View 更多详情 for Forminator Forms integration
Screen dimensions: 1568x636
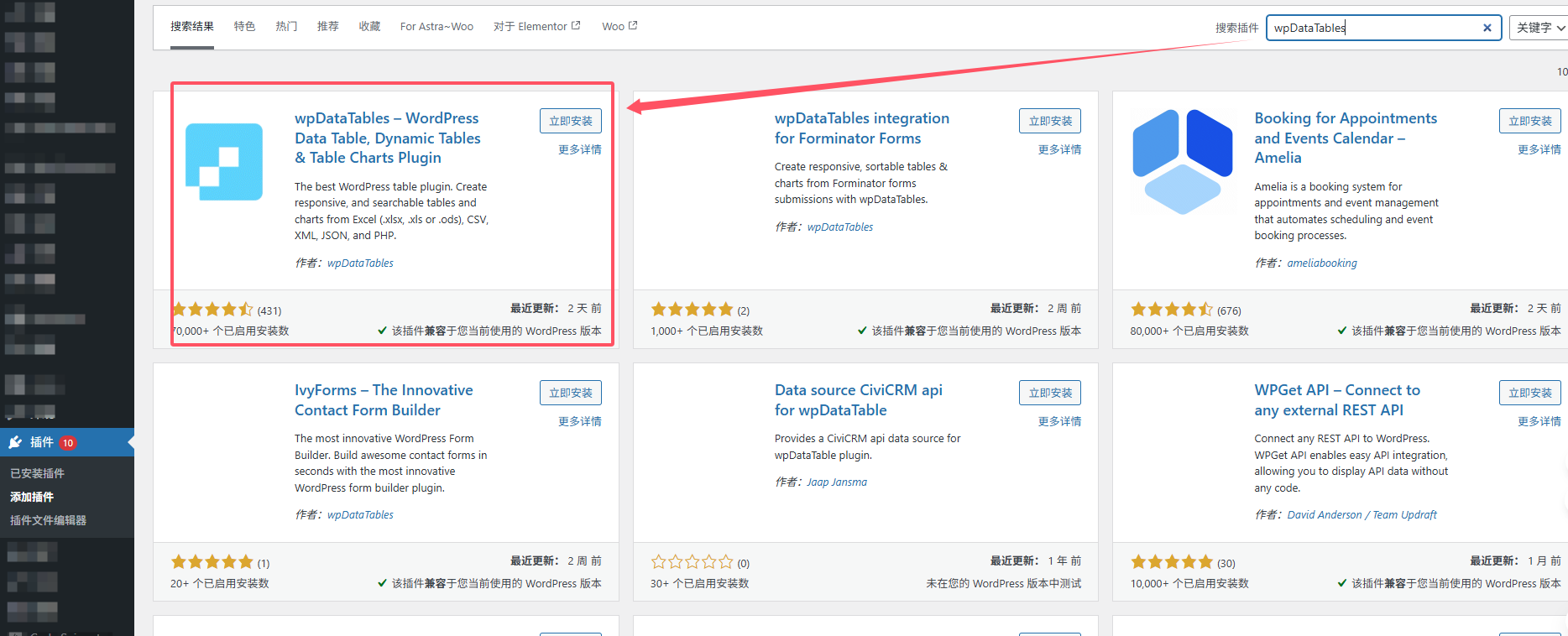[1059, 149]
